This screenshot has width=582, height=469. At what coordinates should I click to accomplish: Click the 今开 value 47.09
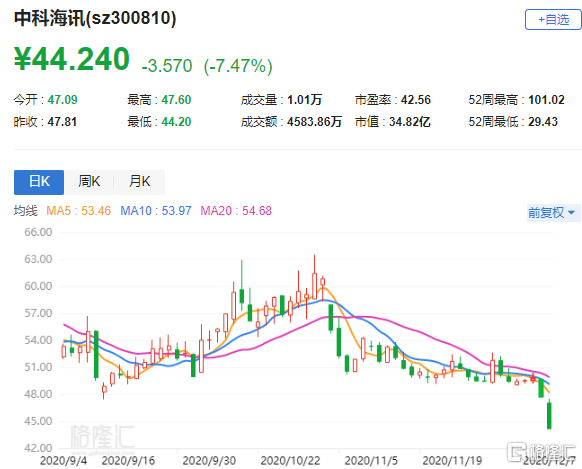click(62, 100)
